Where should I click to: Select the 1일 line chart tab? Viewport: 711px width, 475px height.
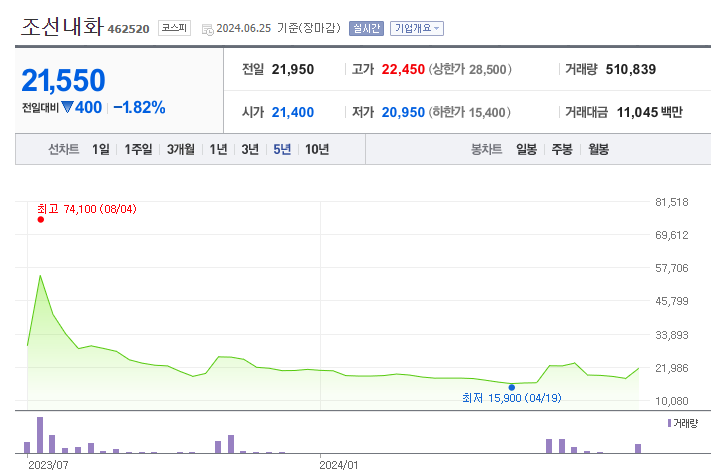101,149
